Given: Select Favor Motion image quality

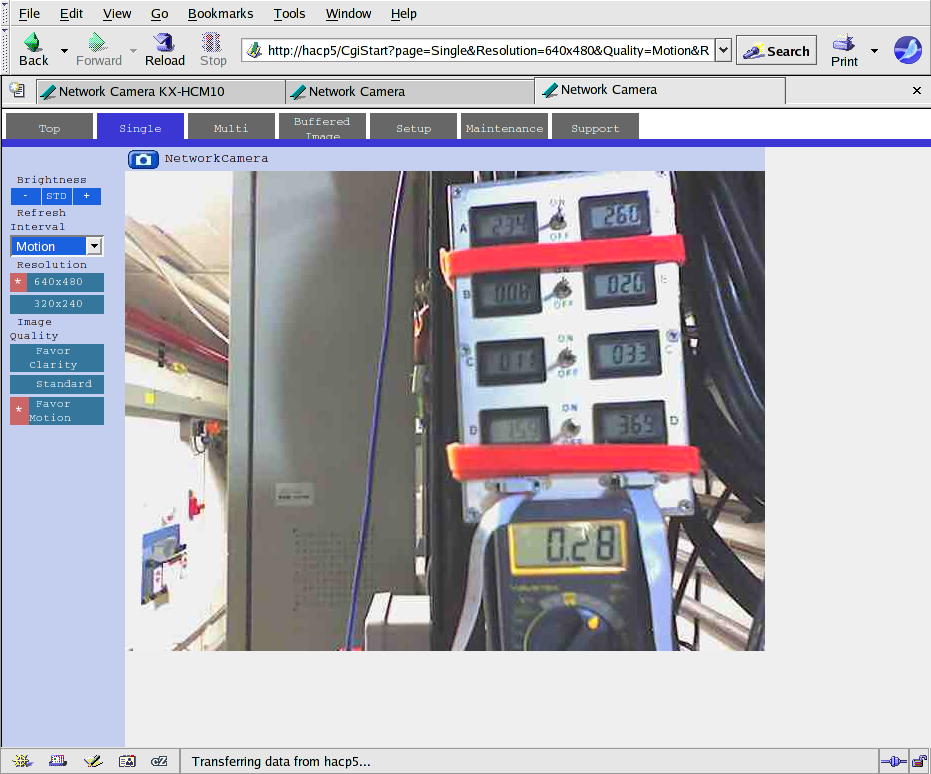Looking at the screenshot, I should [x=57, y=411].
